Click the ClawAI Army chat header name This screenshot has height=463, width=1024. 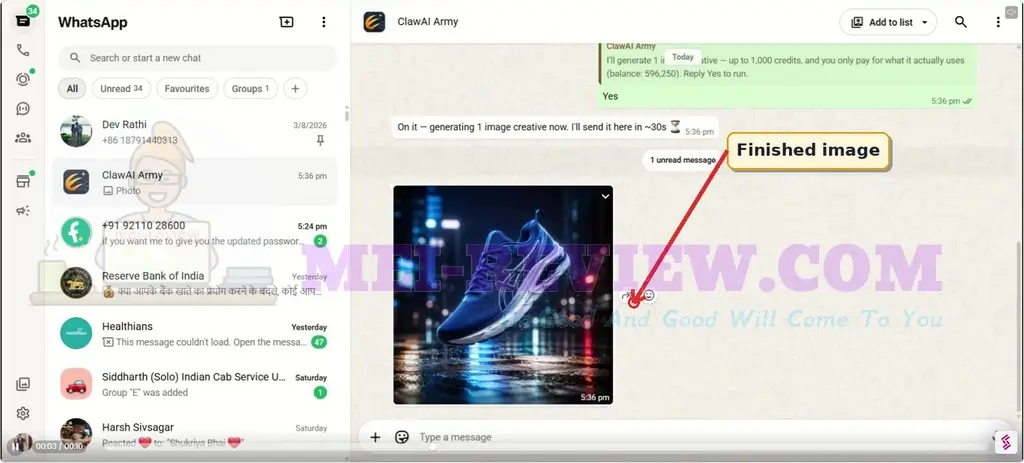[x=428, y=22]
